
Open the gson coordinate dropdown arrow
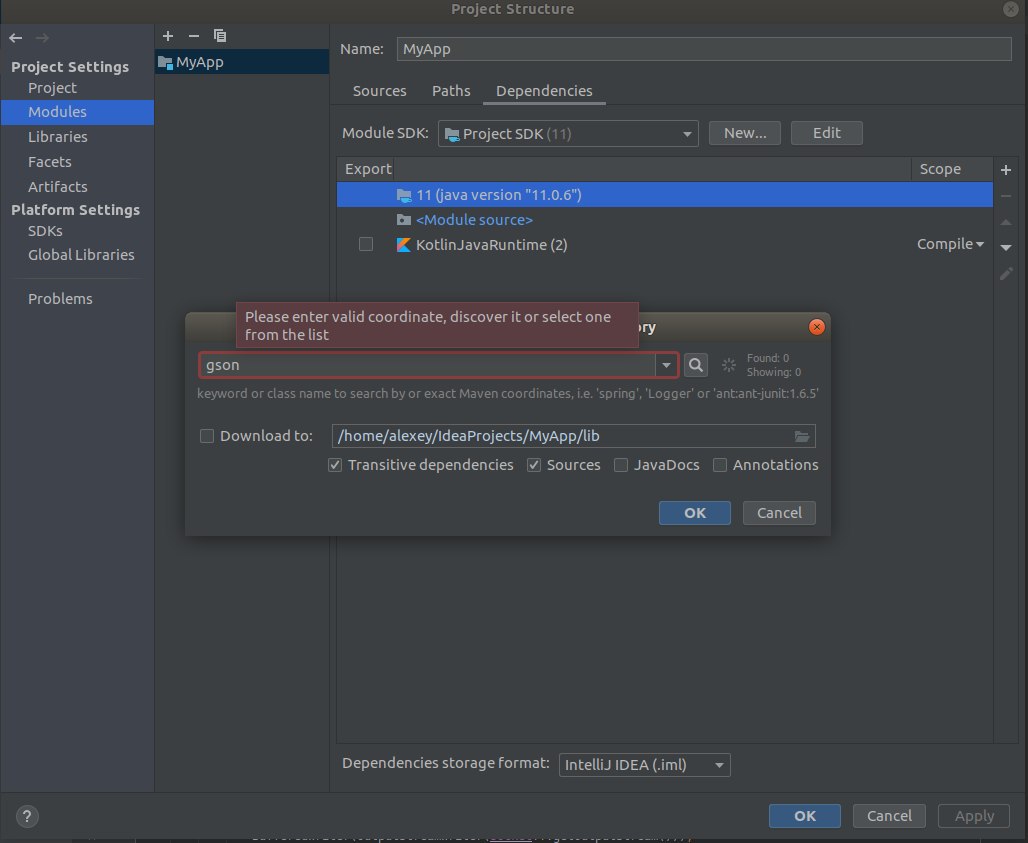click(666, 365)
